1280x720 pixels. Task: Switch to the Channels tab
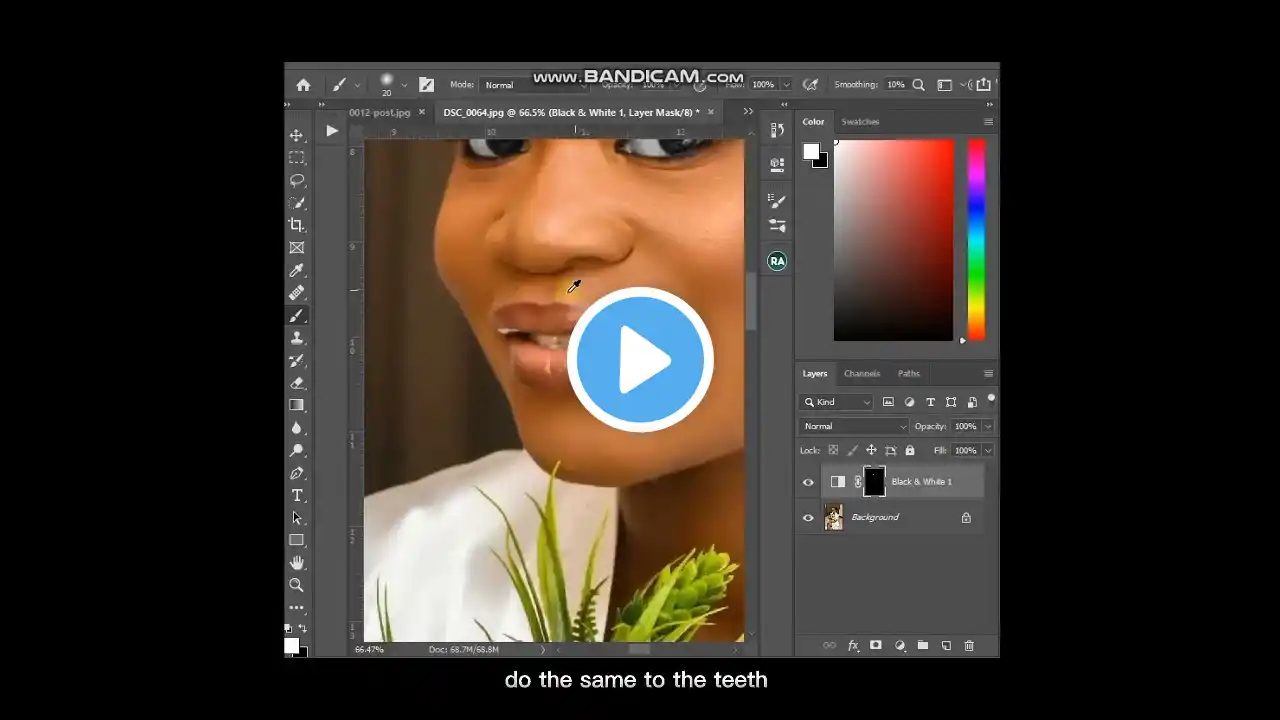point(861,374)
